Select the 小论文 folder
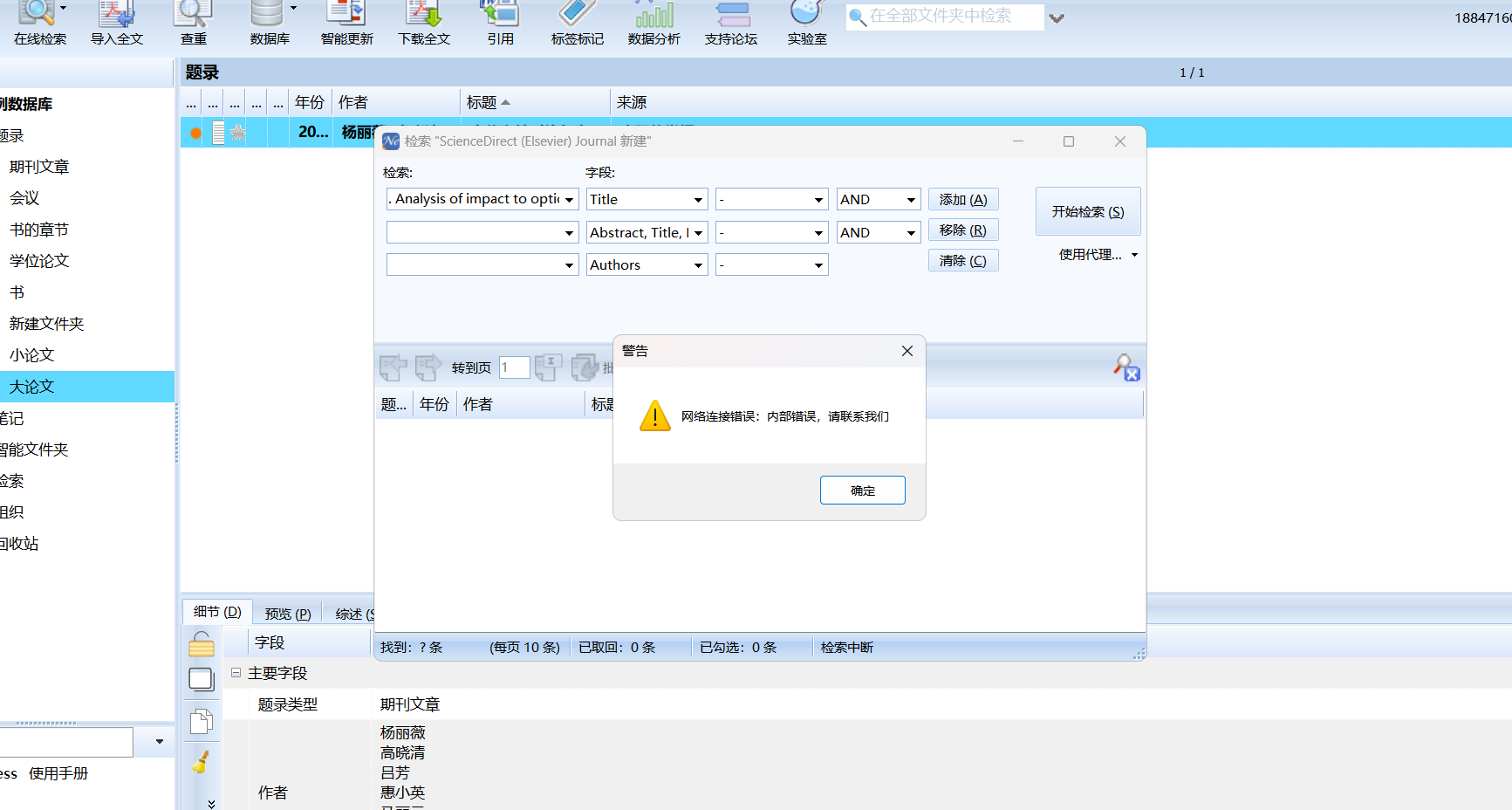This screenshot has width=1512, height=810. click(32, 355)
